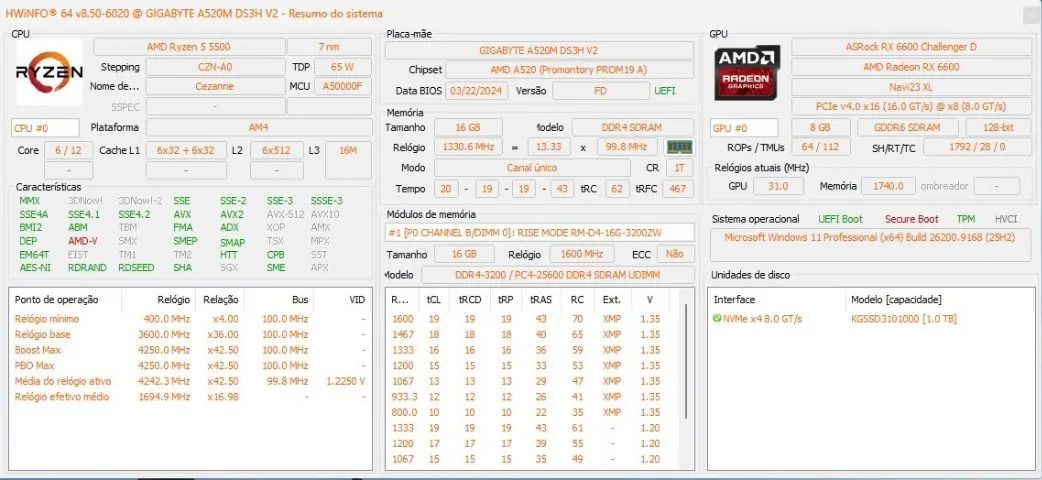Select the module type 'DDR4-3200 / PC4-25600' field
The height and width of the screenshot is (480, 1042).
pyautogui.click(x=558, y=275)
